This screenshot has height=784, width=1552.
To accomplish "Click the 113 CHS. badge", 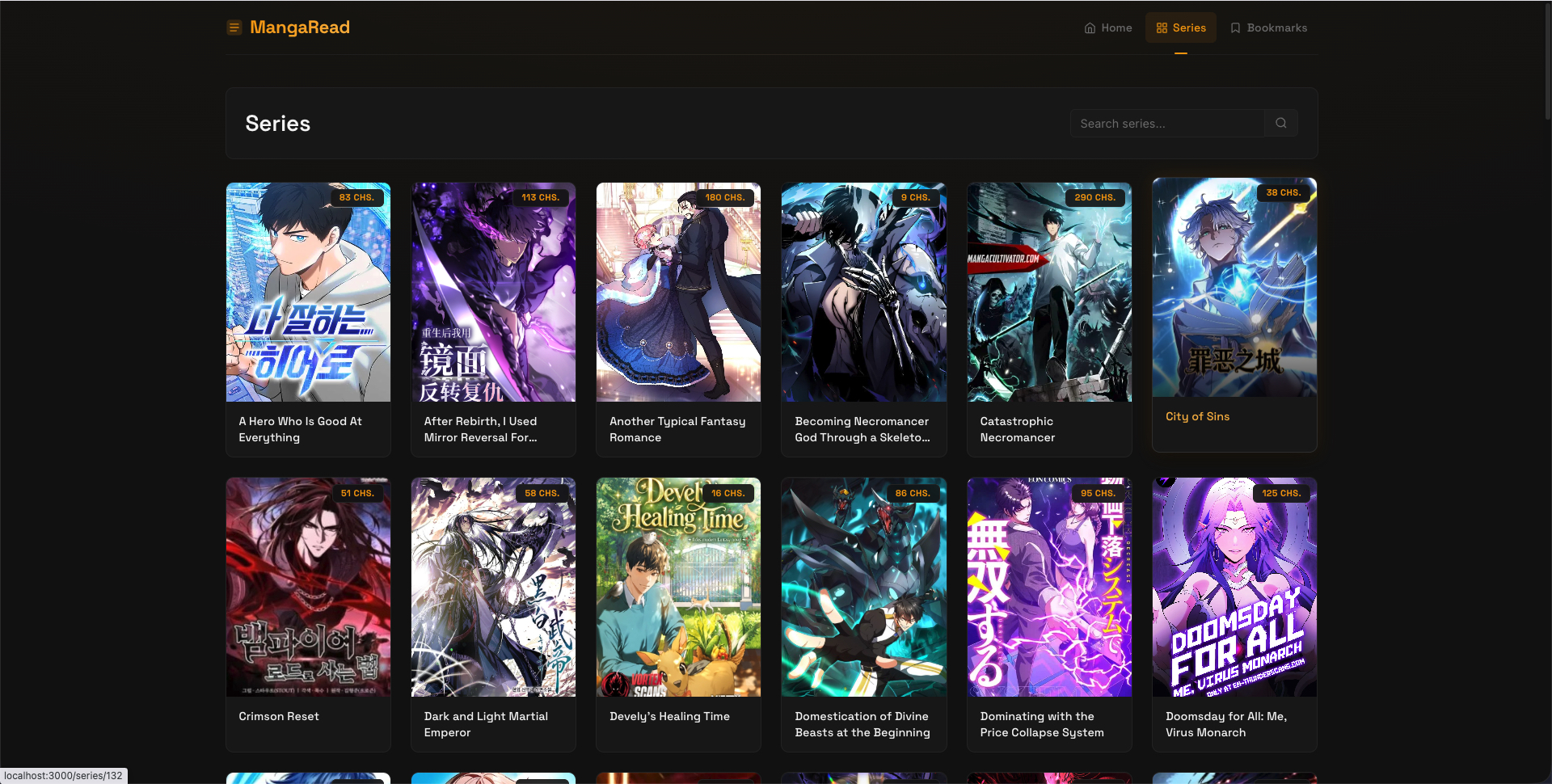I will tap(540, 197).
